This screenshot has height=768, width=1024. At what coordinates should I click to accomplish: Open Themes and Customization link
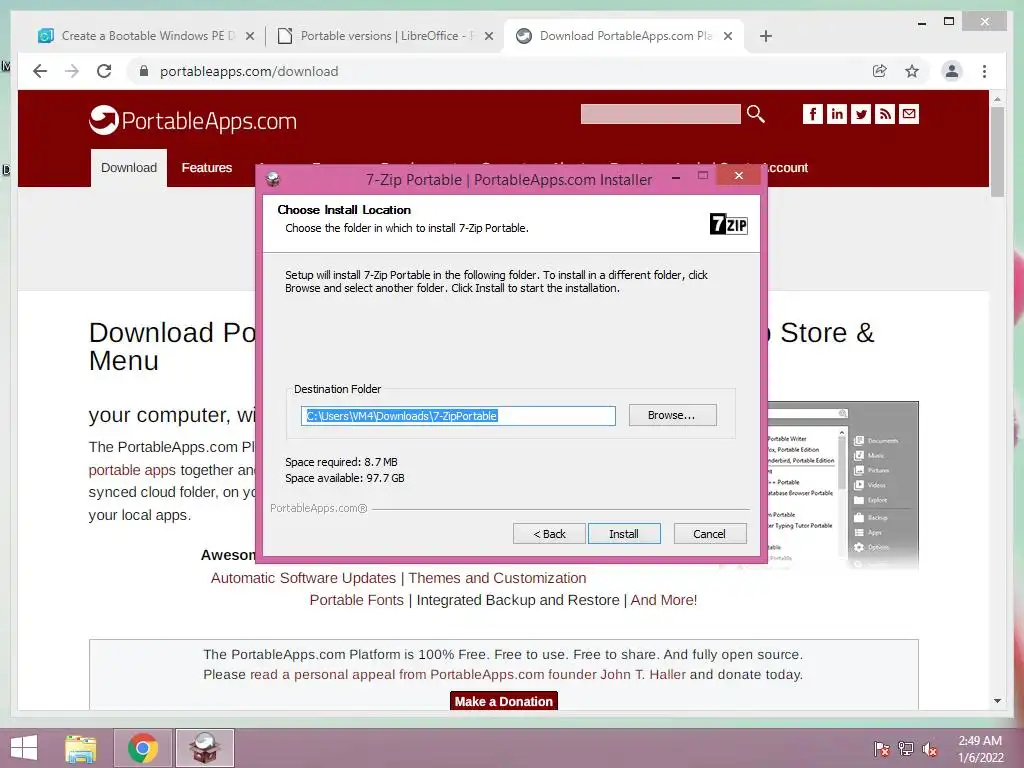click(x=497, y=578)
